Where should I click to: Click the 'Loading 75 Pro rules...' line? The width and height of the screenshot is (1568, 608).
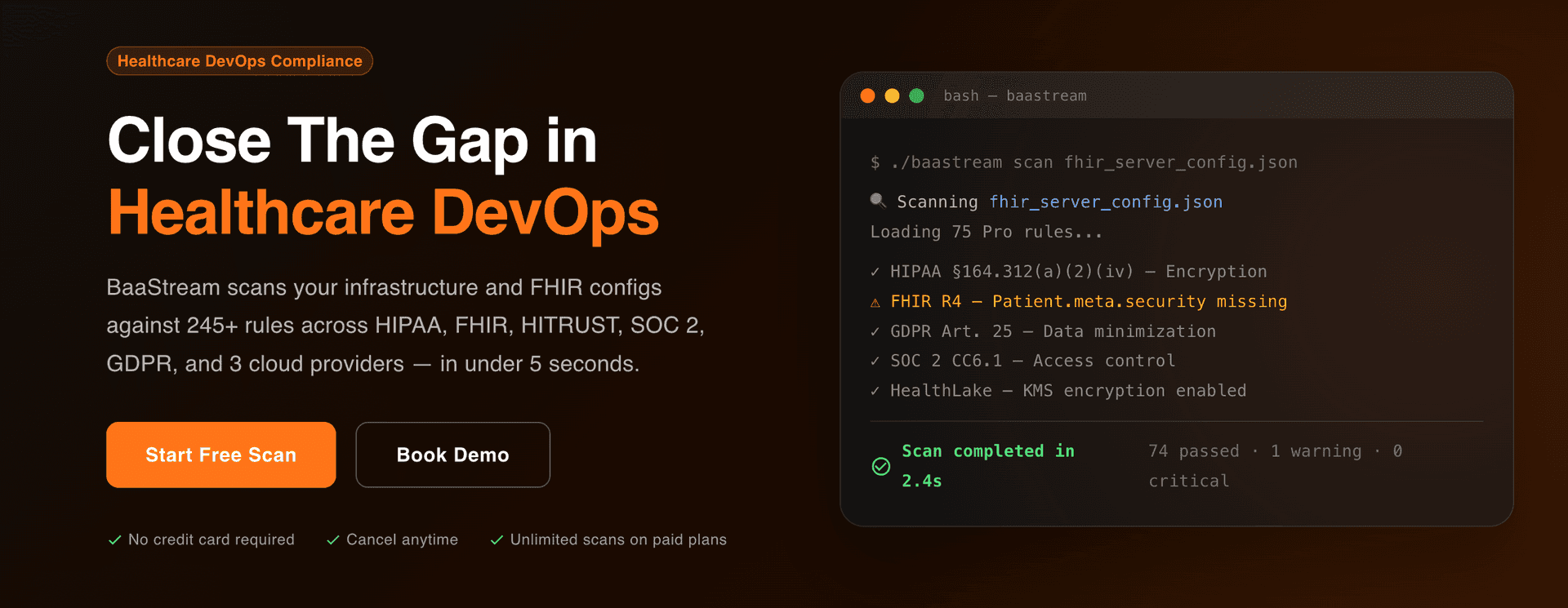(987, 232)
